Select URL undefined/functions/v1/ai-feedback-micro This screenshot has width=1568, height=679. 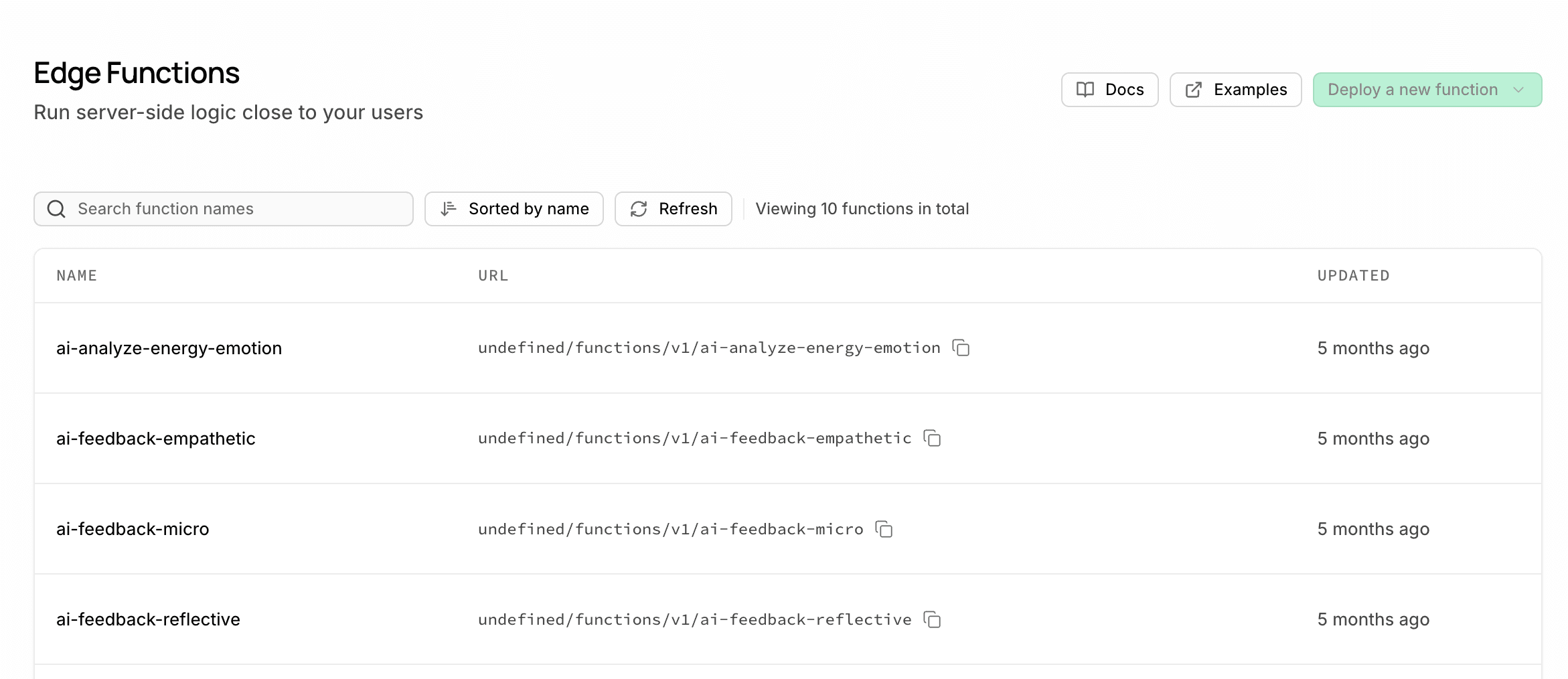[x=670, y=529]
